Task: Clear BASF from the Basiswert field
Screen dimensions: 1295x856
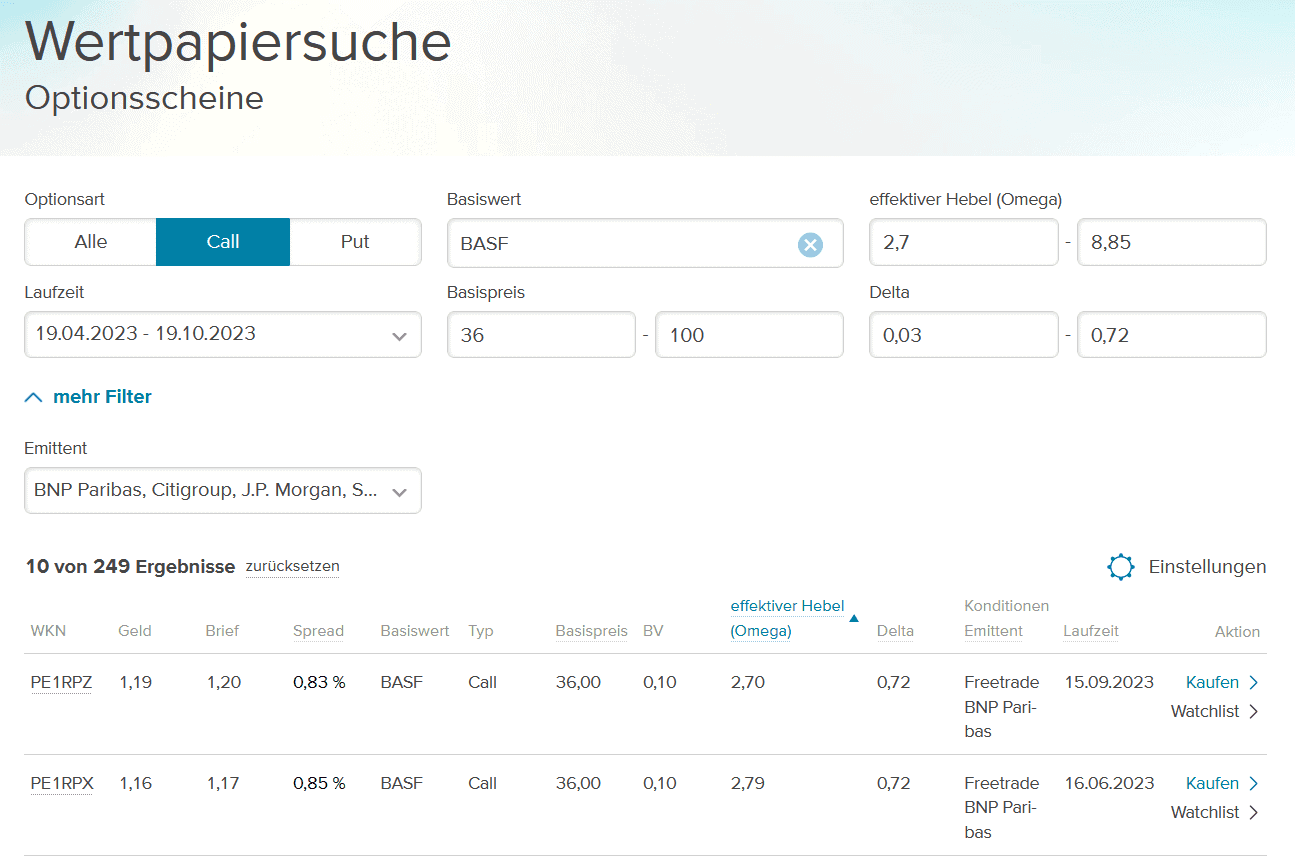Action: (810, 244)
